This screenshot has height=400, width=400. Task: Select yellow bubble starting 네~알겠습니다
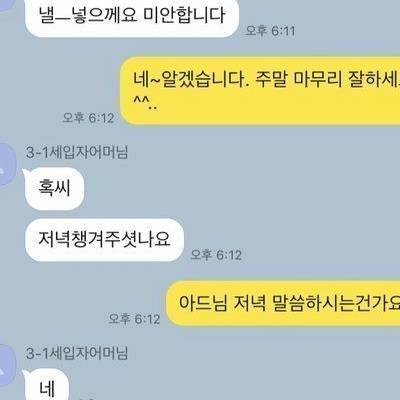tap(260, 91)
